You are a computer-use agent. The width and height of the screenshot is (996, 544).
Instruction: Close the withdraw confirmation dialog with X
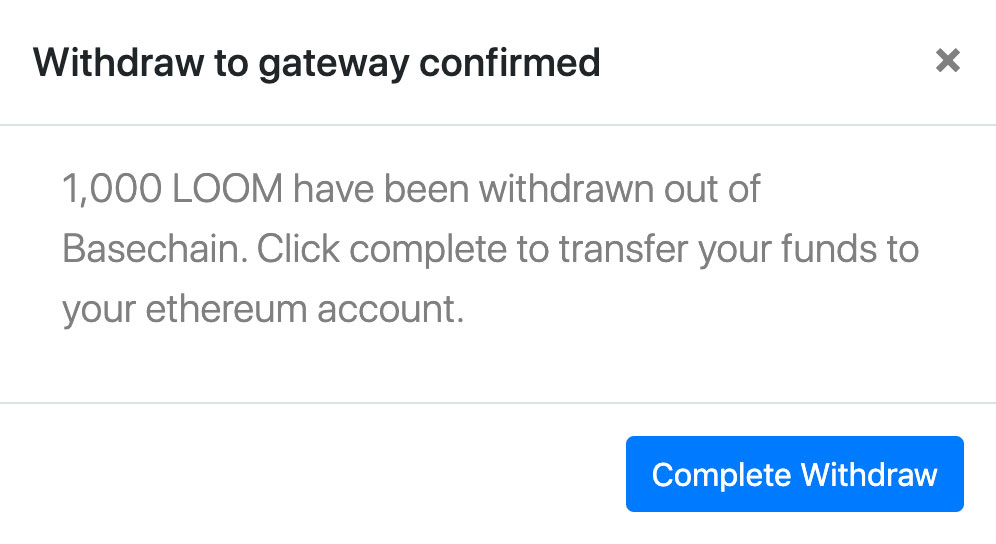pos(947,61)
